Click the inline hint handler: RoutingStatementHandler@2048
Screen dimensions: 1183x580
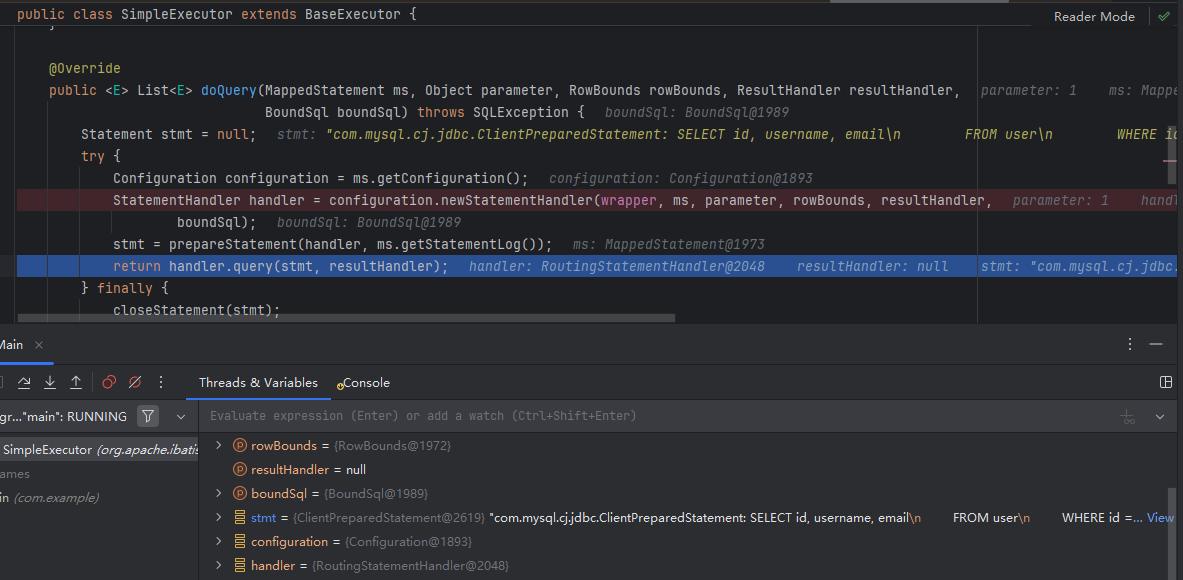[616, 266]
